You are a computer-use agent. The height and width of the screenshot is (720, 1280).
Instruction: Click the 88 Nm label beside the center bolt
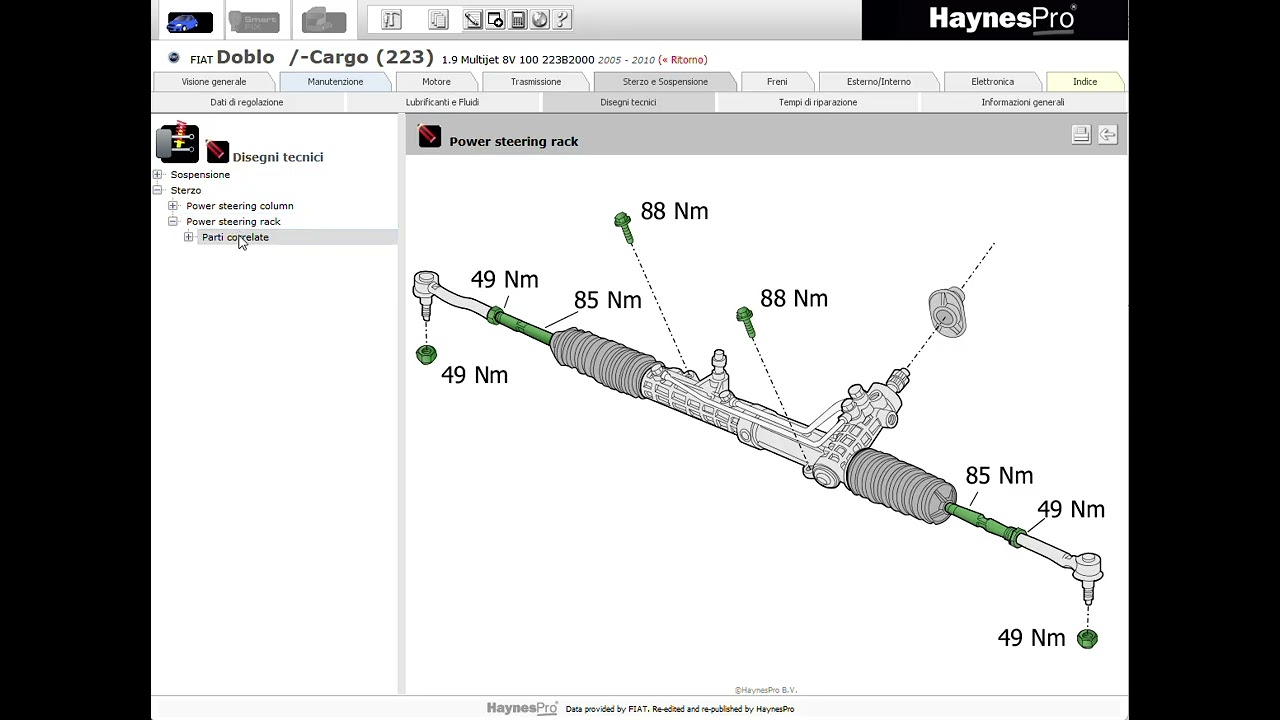point(794,298)
